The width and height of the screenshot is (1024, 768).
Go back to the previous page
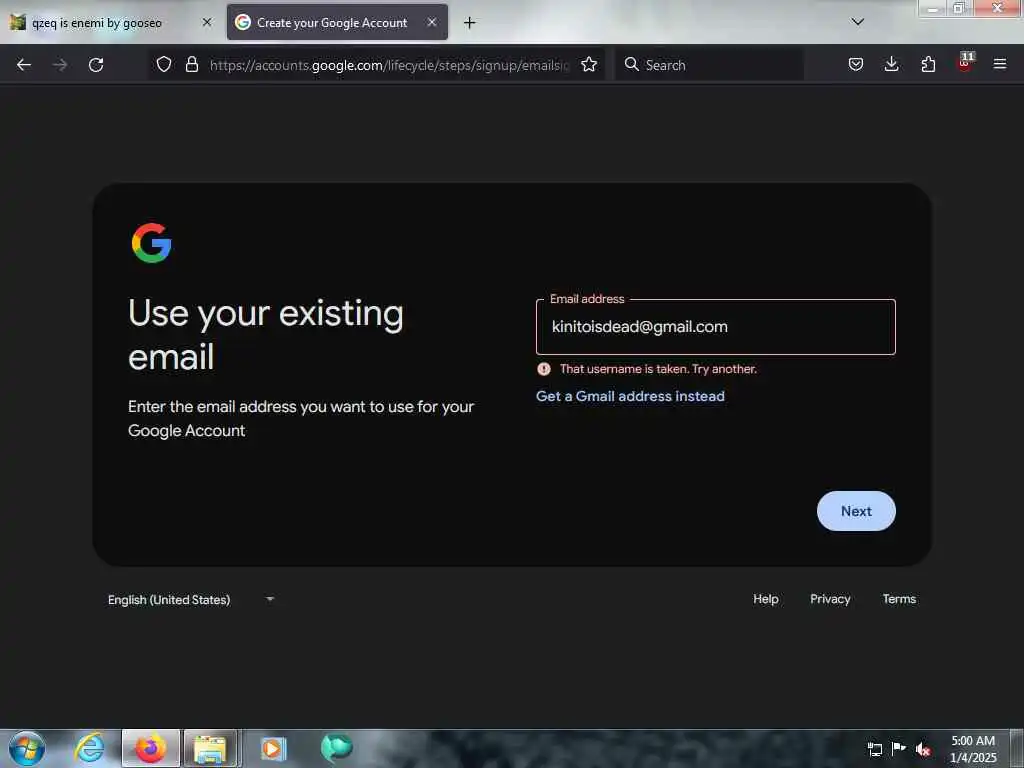coord(24,65)
